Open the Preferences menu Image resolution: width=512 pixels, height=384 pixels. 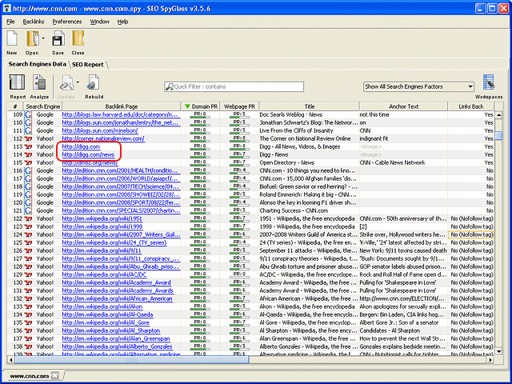pos(67,22)
